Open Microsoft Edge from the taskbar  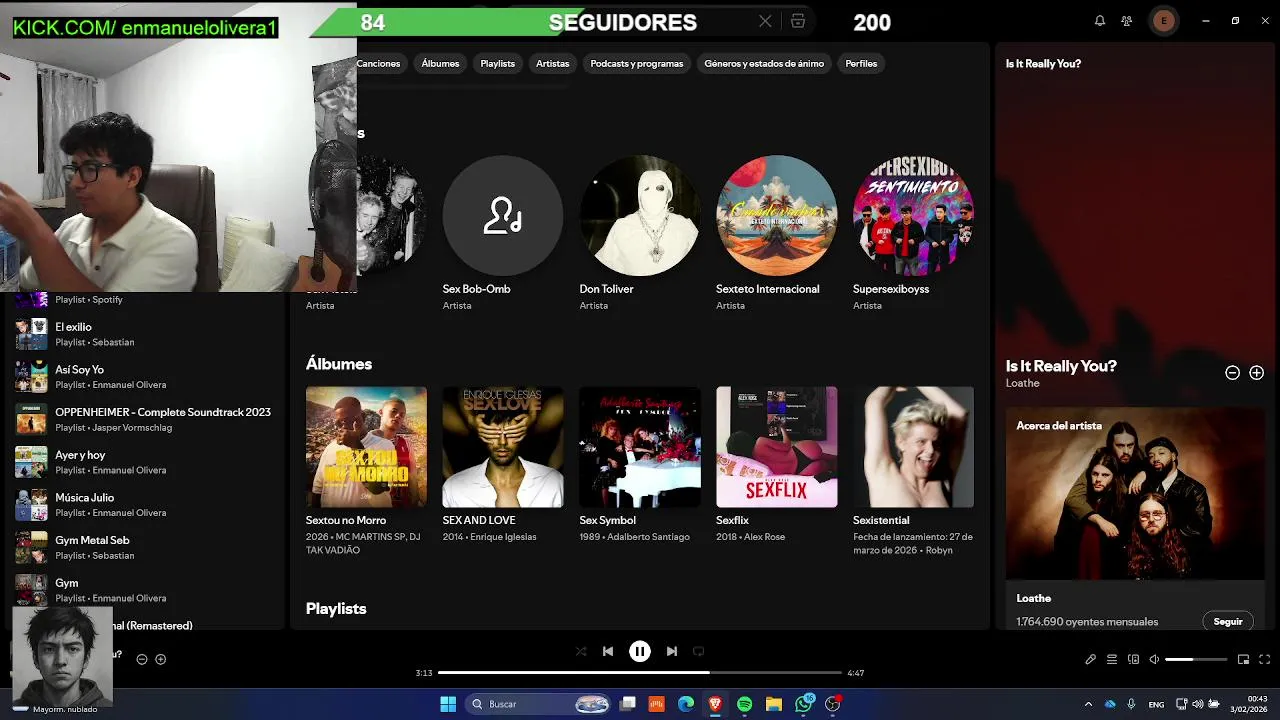point(686,704)
